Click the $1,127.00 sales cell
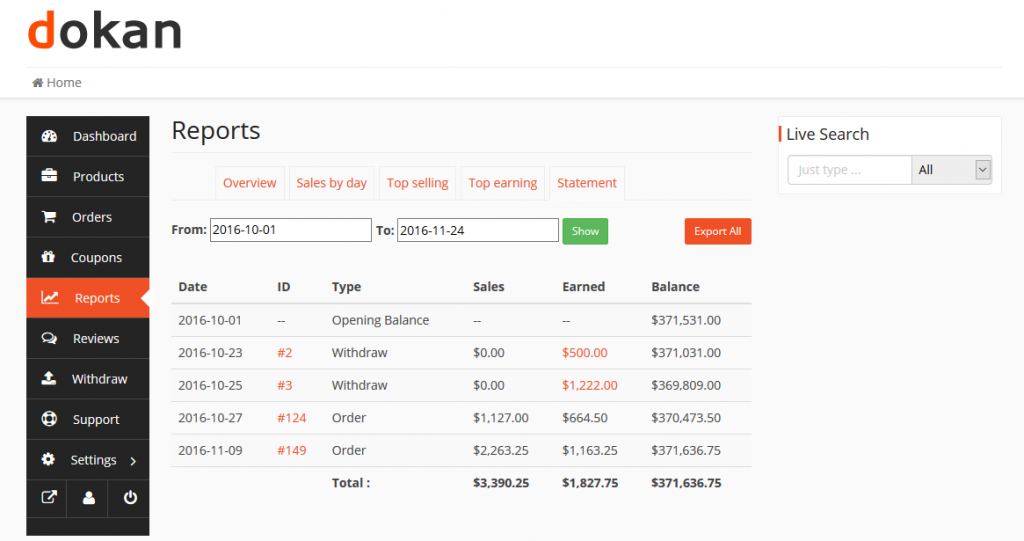 tap(501, 418)
